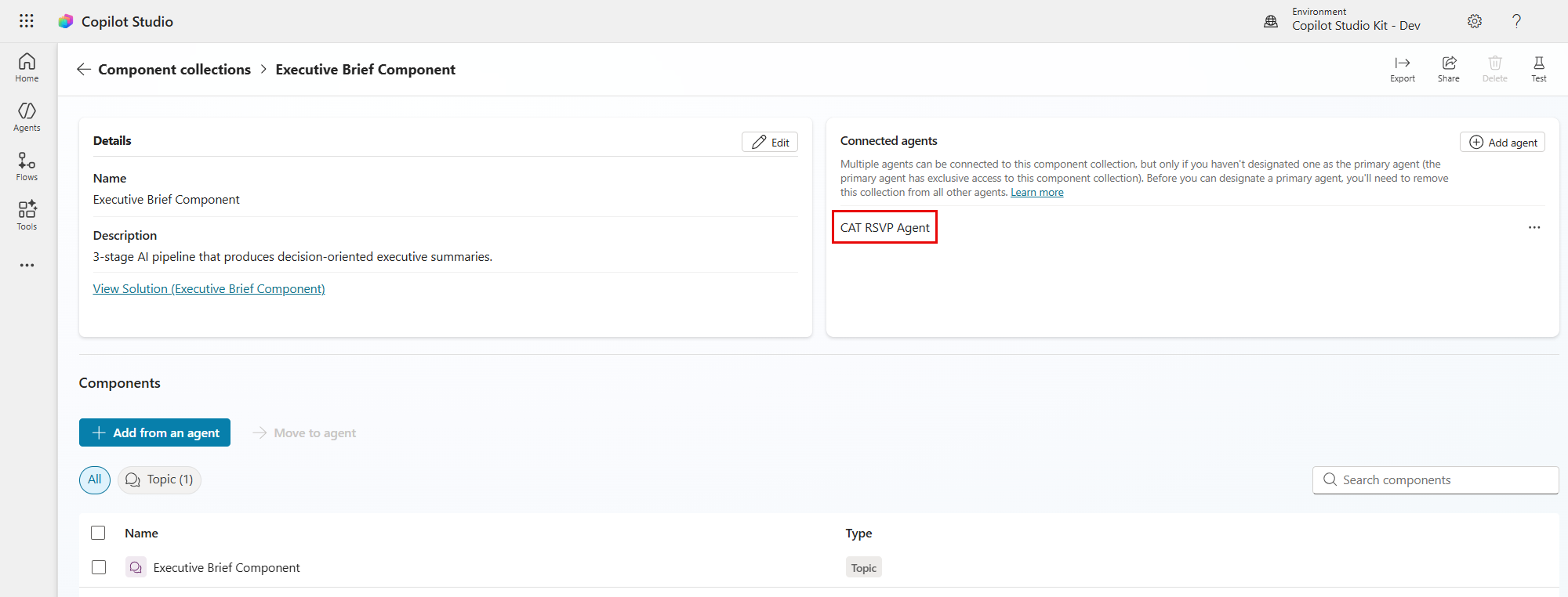Click the Executive Brief Component breadcrumb title
This screenshot has width=1568, height=597.
(365, 70)
